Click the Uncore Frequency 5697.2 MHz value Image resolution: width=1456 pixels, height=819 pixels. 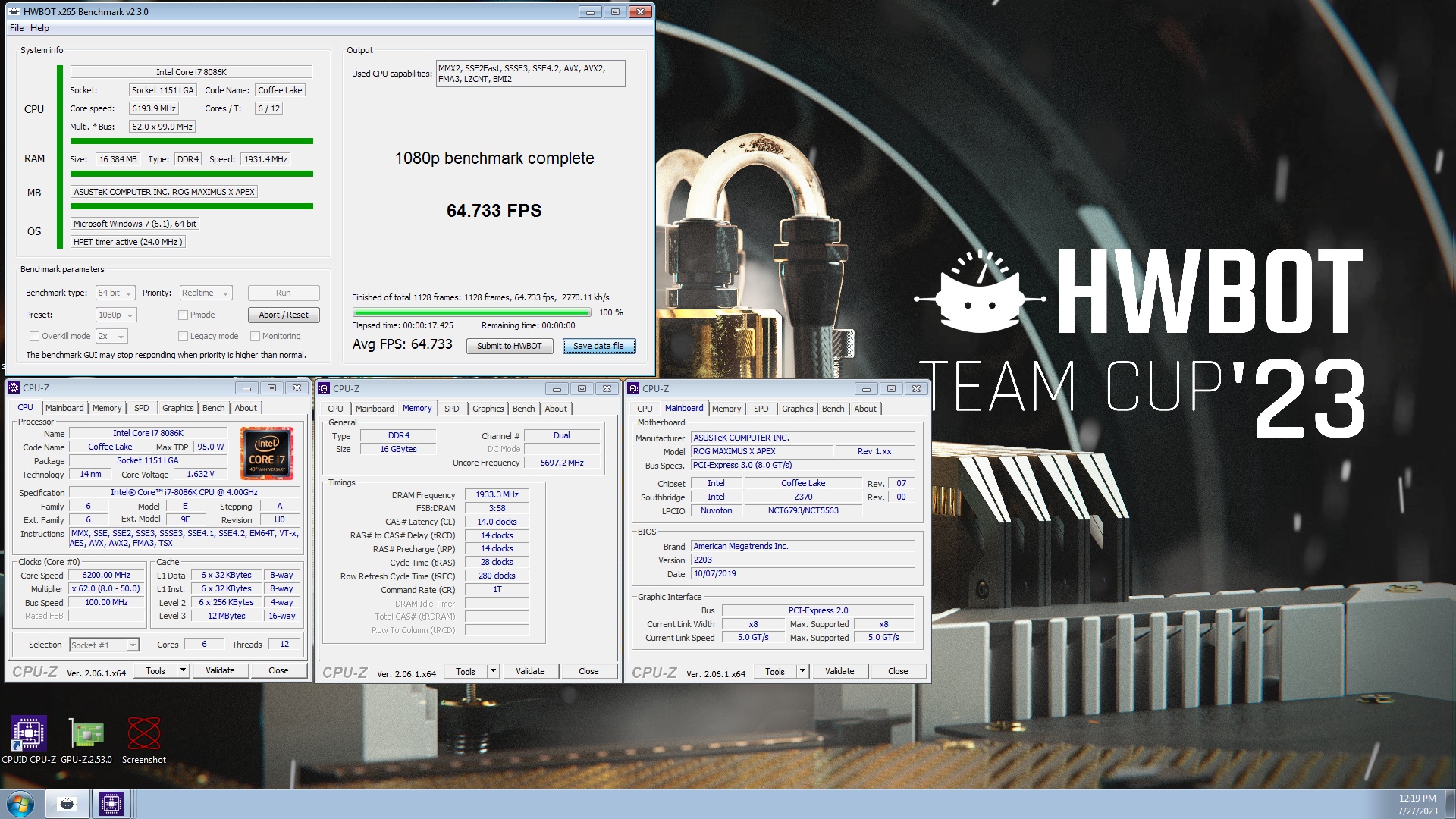click(562, 463)
